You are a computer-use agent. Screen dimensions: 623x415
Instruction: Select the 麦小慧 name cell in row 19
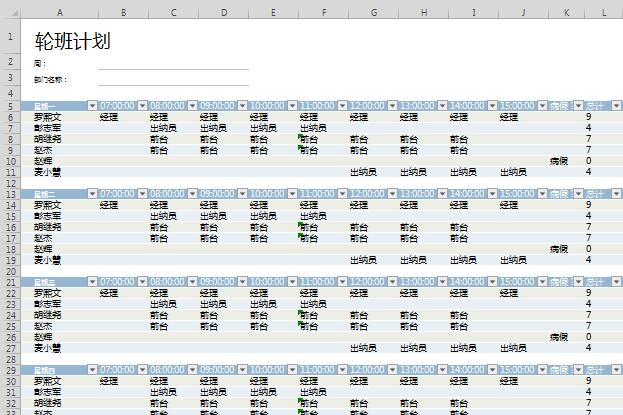(x=48, y=260)
